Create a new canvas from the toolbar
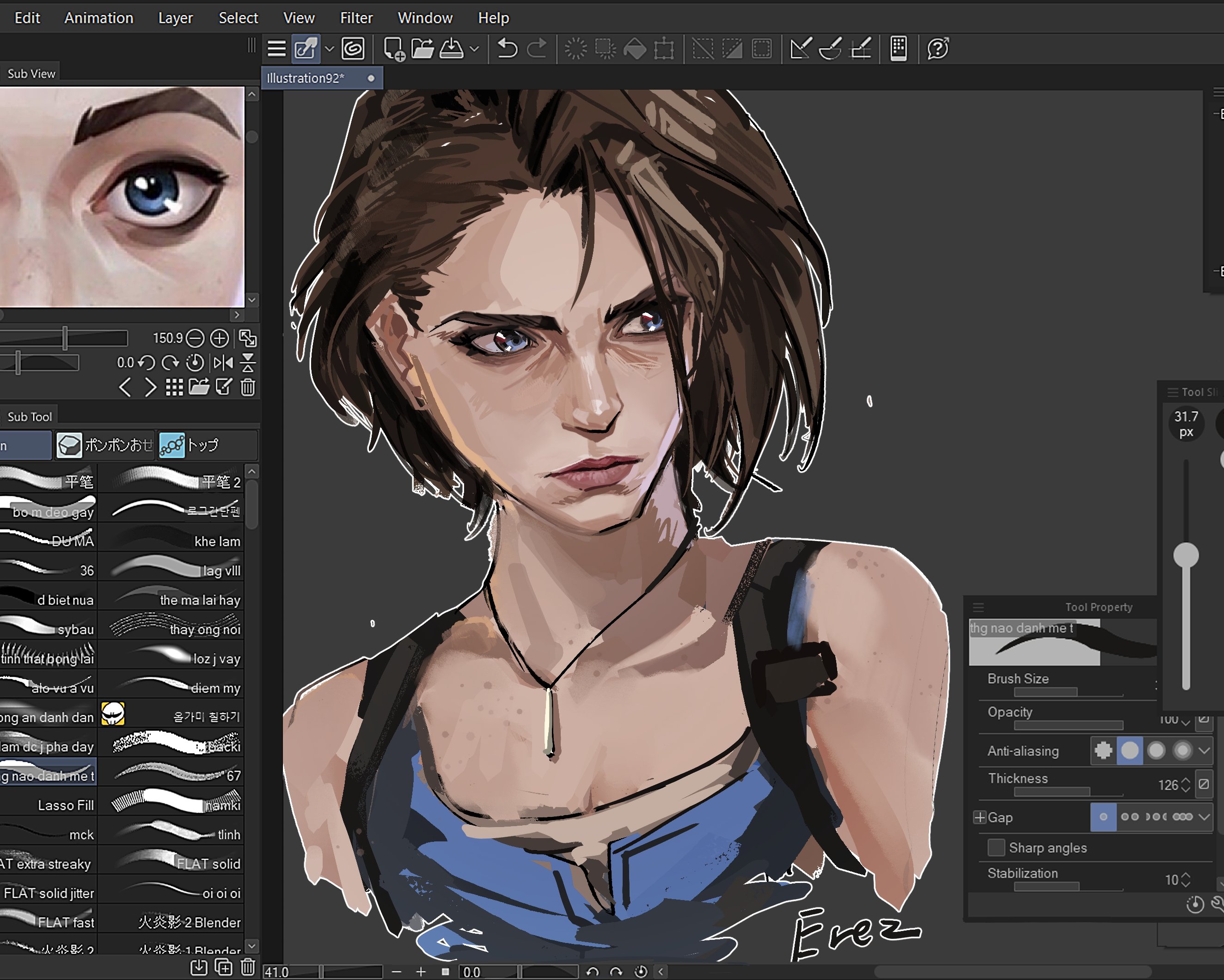 pos(393,49)
